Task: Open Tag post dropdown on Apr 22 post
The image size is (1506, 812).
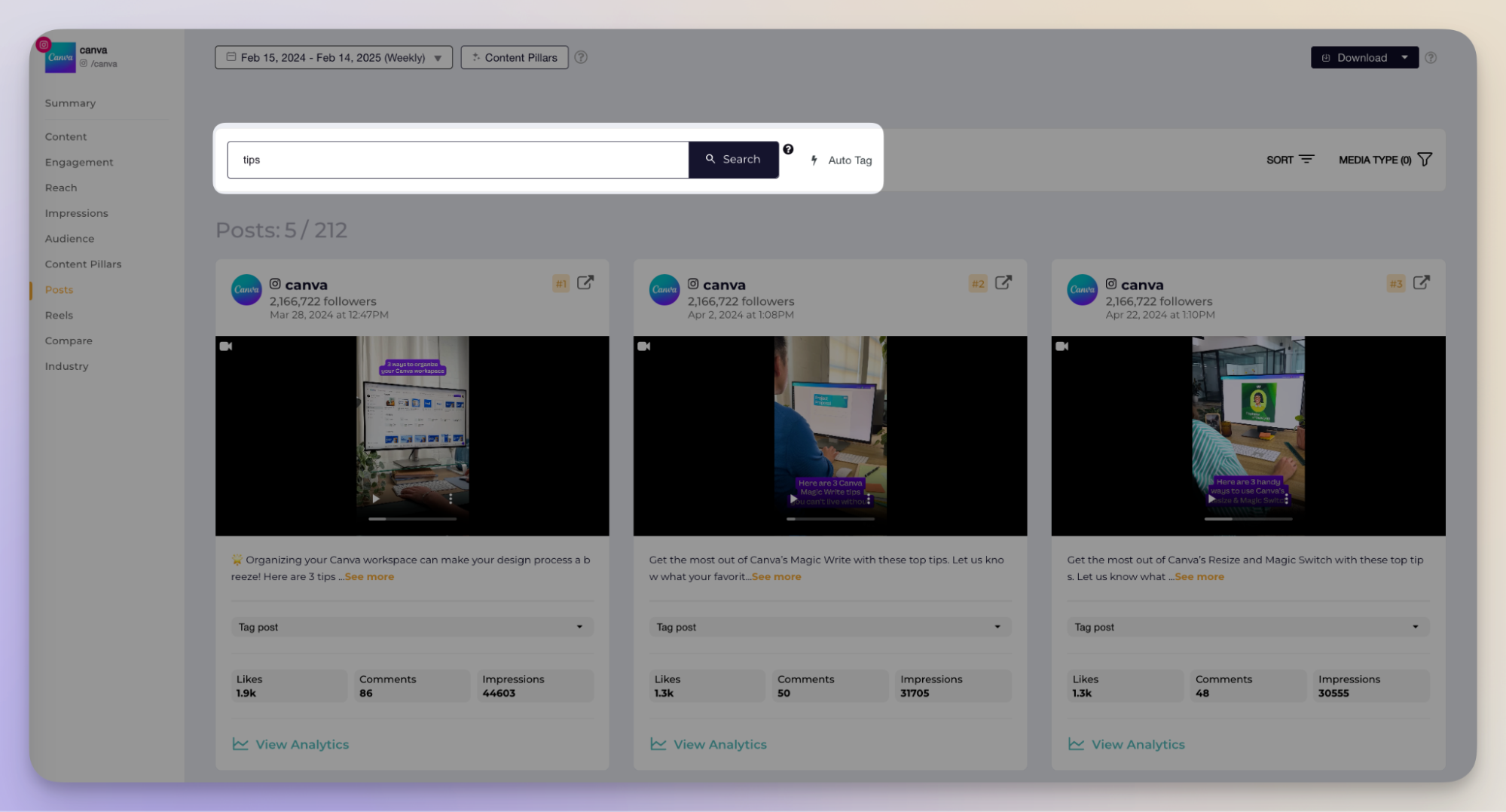Action: (1248, 627)
